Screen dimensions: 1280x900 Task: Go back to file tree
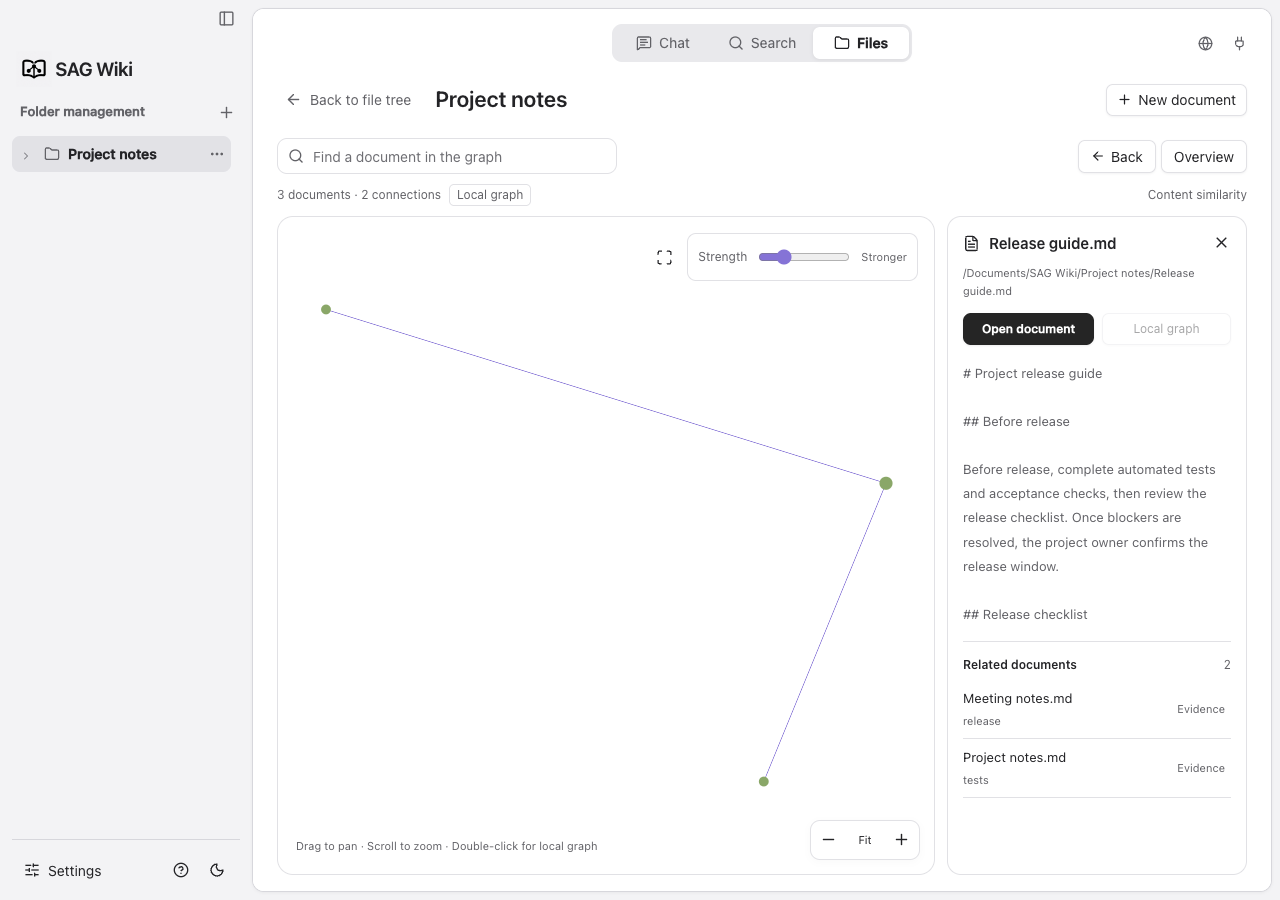coord(349,100)
